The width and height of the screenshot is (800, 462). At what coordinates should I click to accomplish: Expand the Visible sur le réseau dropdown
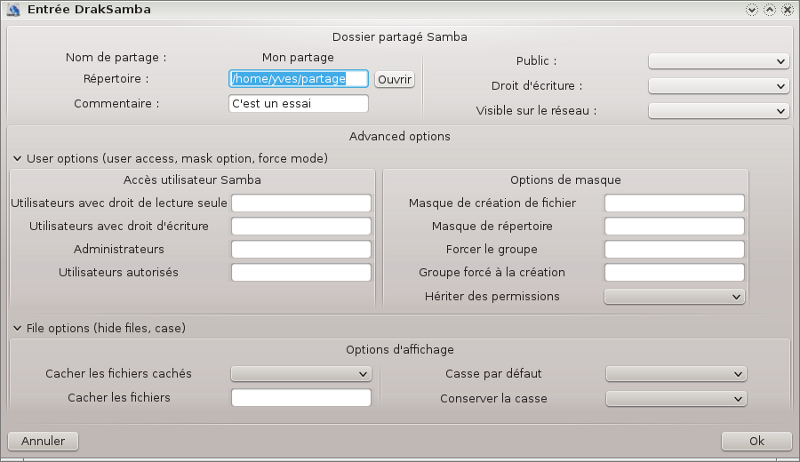pyautogui.click(x=718, y=110)
